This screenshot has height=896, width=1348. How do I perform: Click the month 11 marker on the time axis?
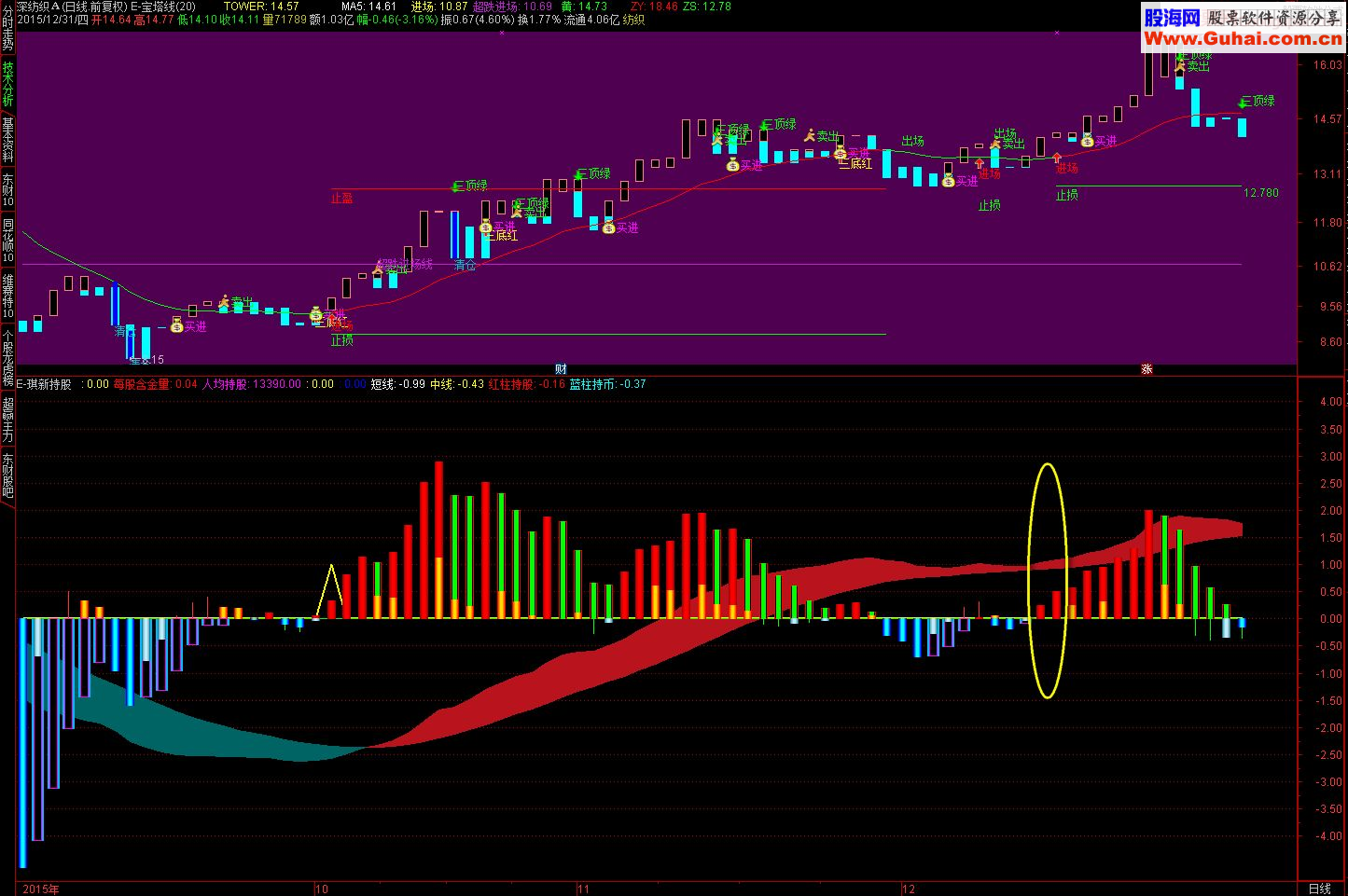pos(584,889)
